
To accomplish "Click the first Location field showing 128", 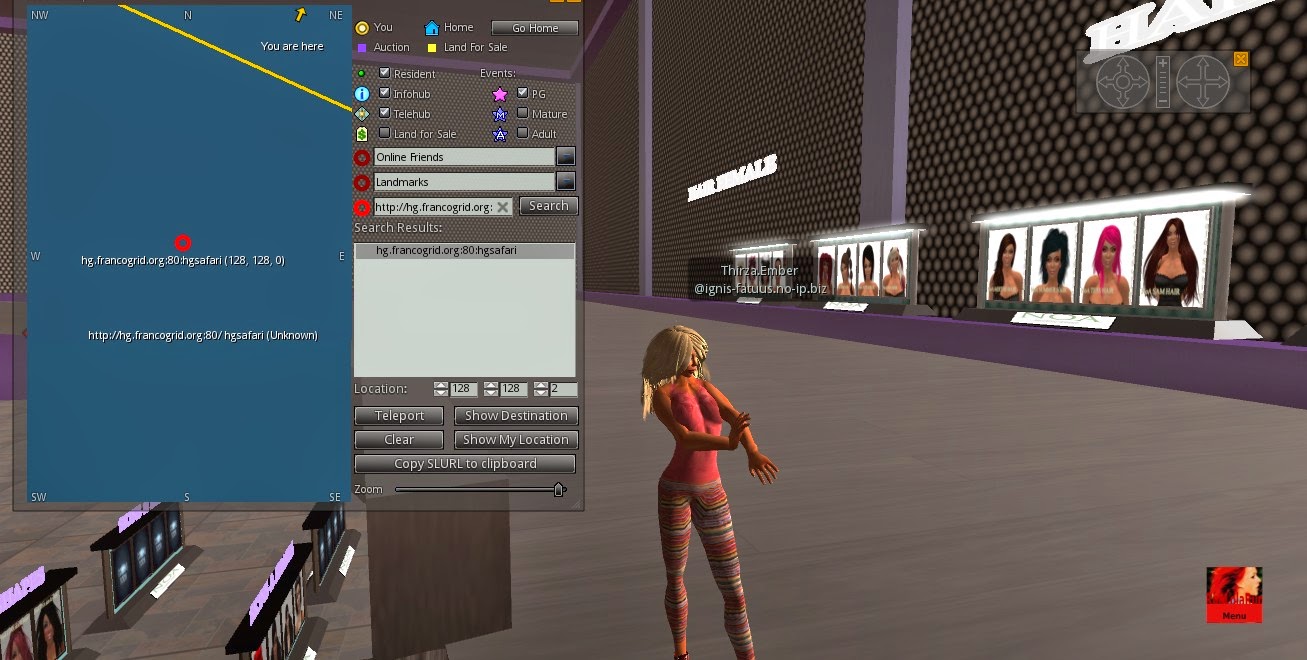I will (x=463, y=389).
